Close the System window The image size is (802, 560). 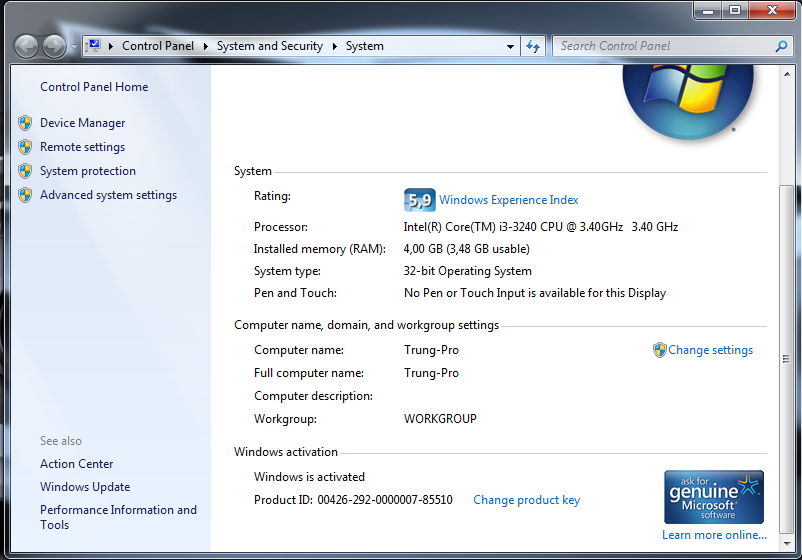click(x=772, y=10)
